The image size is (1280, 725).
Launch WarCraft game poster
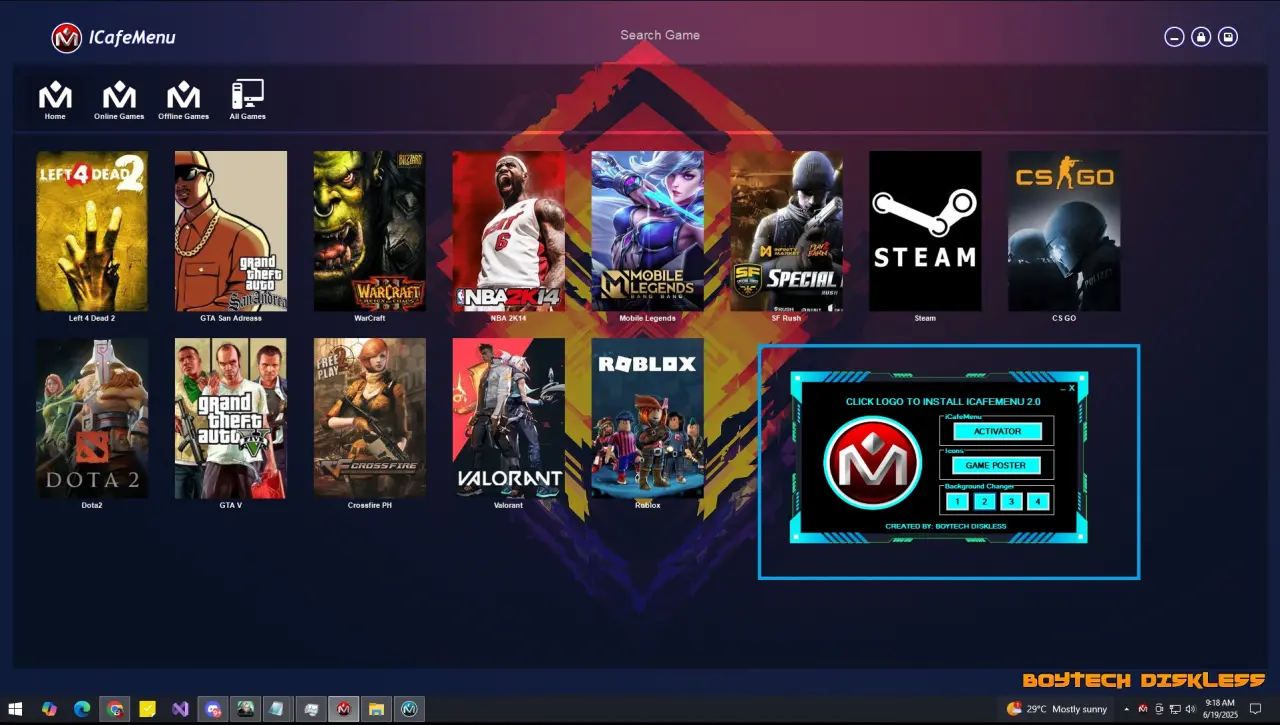click(x=370, y=231)
